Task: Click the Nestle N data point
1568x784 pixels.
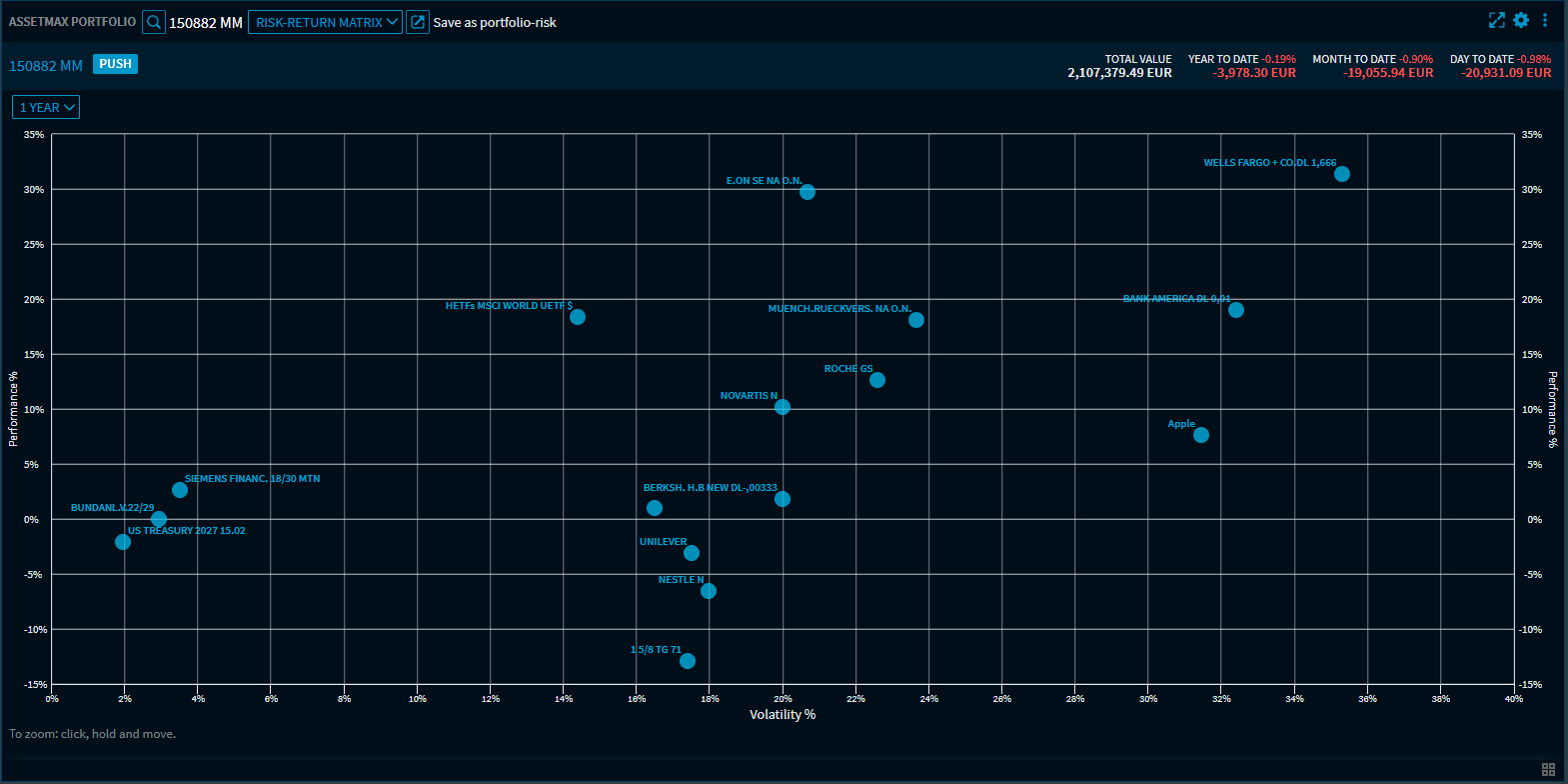Action: (709, 591)
